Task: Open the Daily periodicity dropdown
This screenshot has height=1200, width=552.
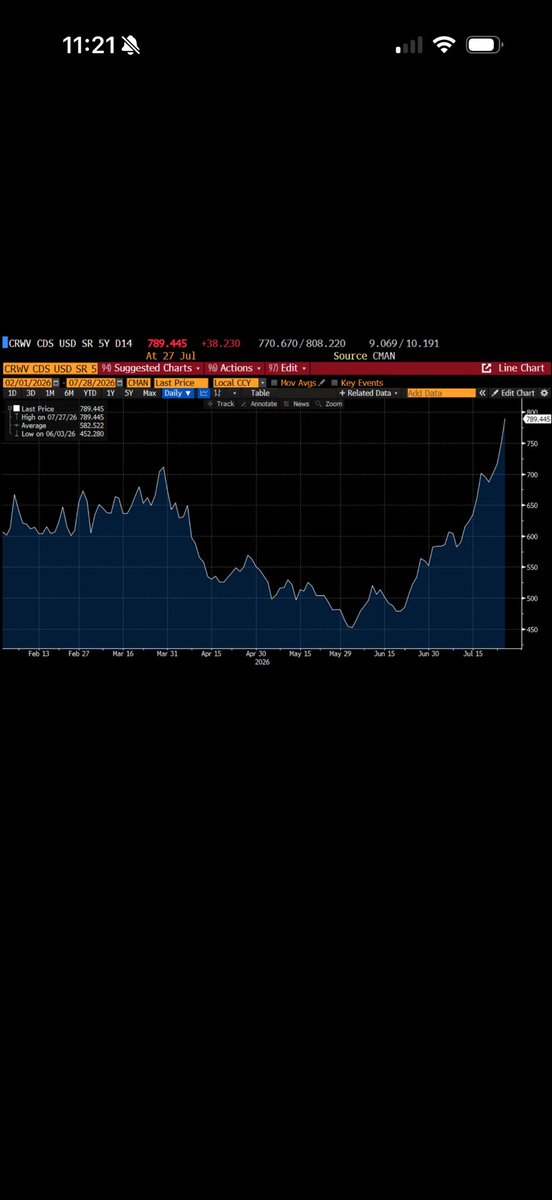Action: point(177,393)
